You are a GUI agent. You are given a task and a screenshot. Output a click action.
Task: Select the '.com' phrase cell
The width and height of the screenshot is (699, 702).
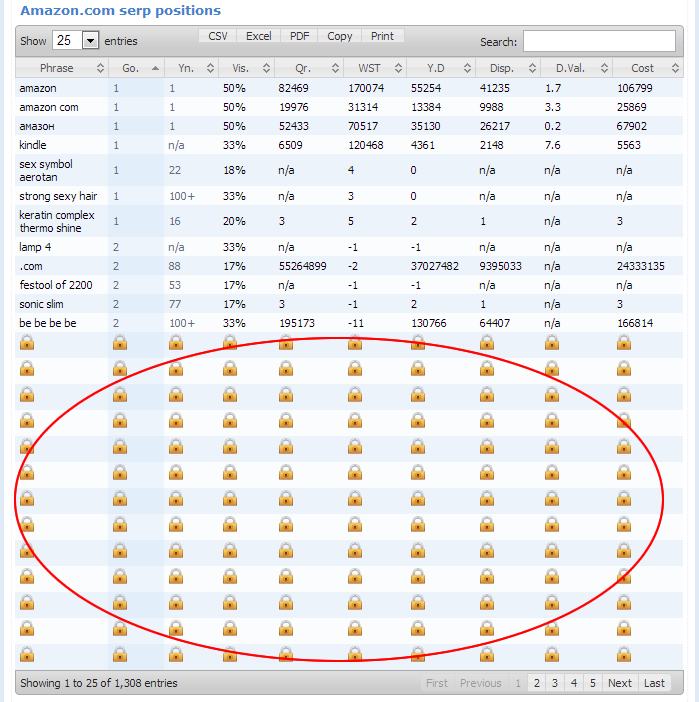pyautogui.click(x=62, y=266)
